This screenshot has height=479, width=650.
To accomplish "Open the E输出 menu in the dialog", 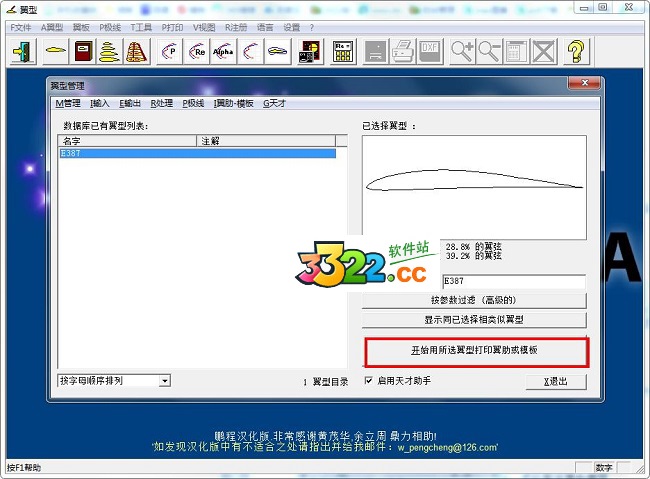I will [x=130, y=103].
